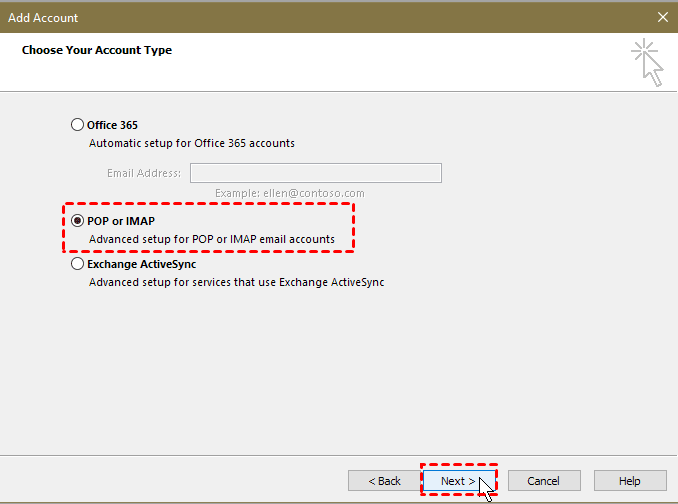Click the "Choose Your Account Type" heading
Image resolution: width=678 pixels, height=504 pixels.
pyautogui.click(x=97, y=50)
